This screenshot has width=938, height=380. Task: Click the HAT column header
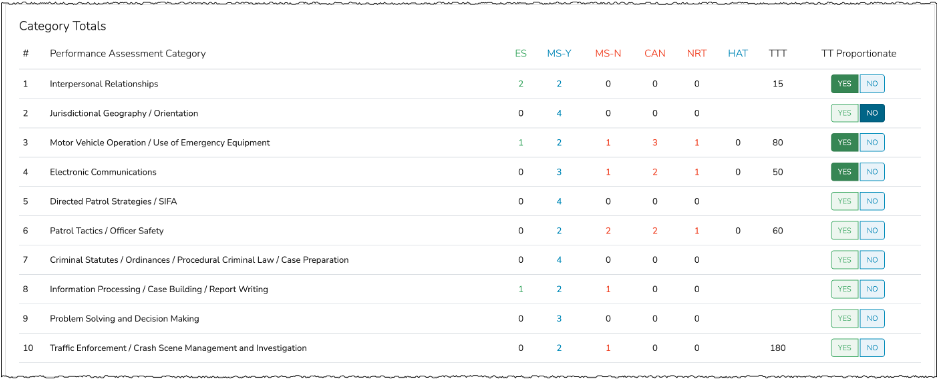click(738, 53)
